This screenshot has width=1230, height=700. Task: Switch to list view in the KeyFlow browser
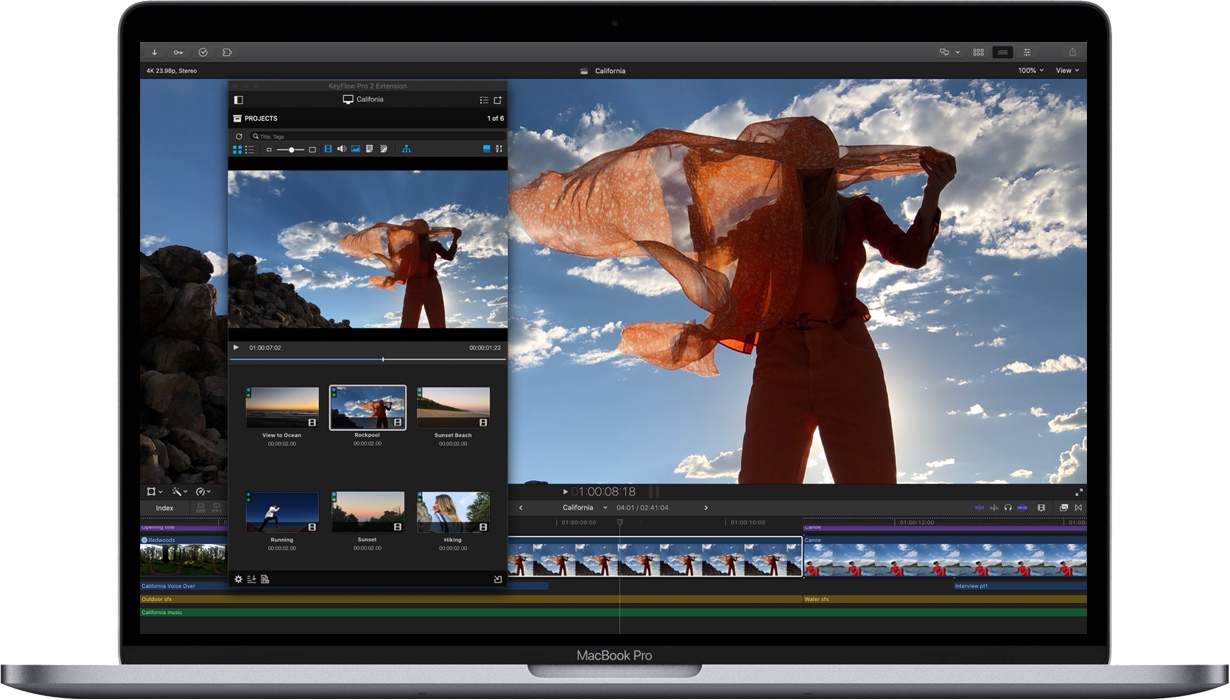[251, 149]
